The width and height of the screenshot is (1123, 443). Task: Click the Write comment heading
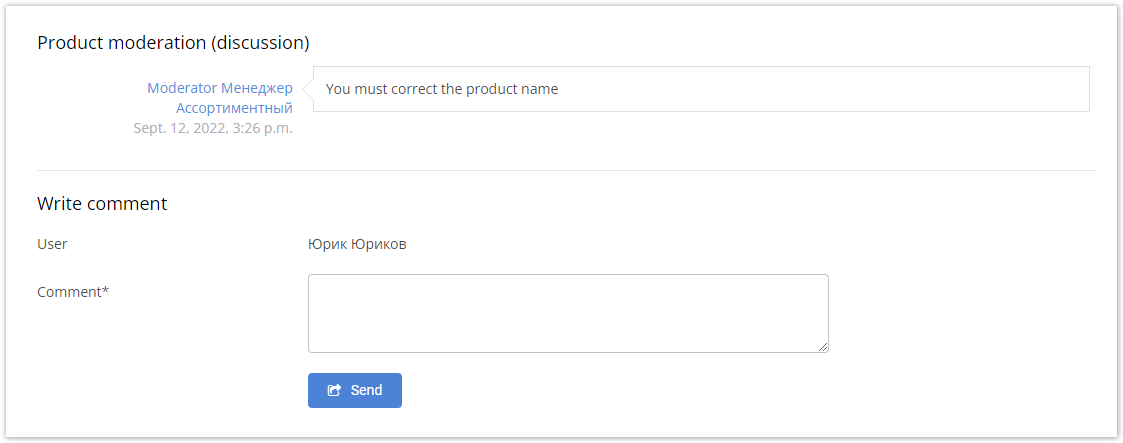(102, 204)
